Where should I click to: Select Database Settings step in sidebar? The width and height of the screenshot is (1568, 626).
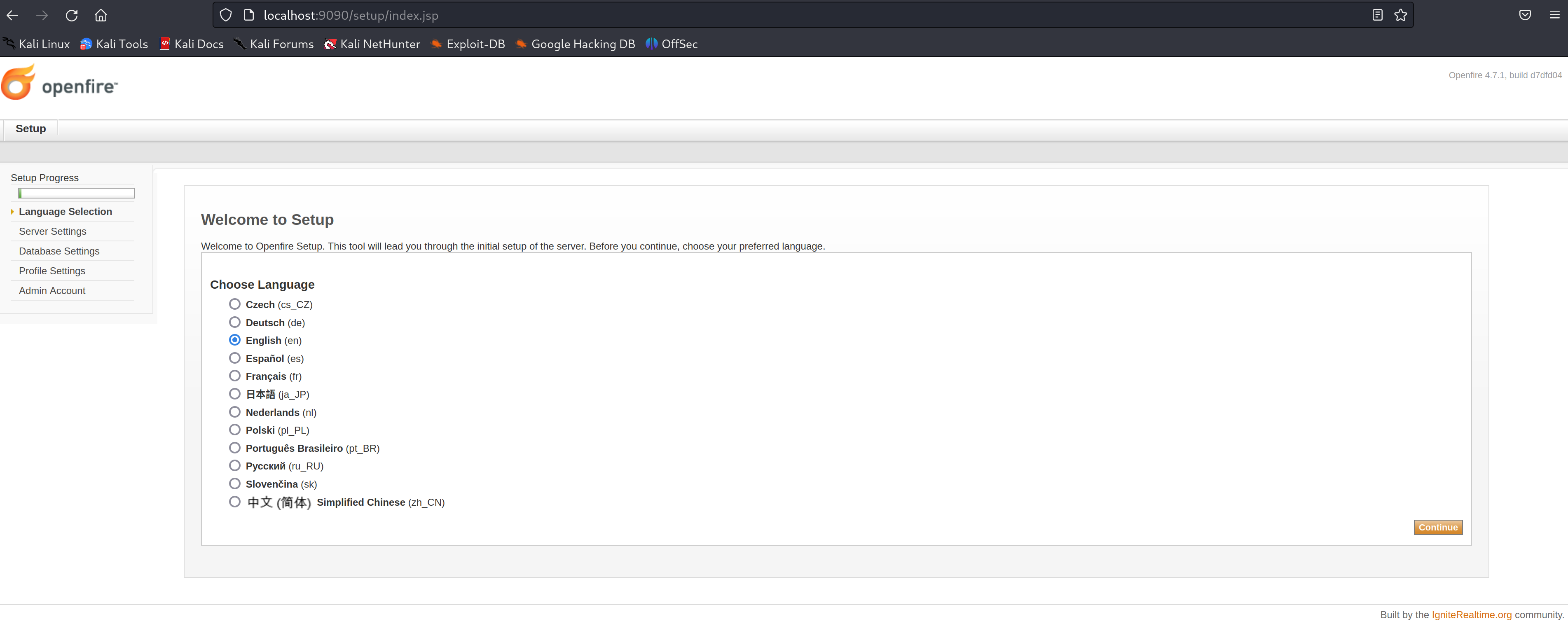coord(59,251)
